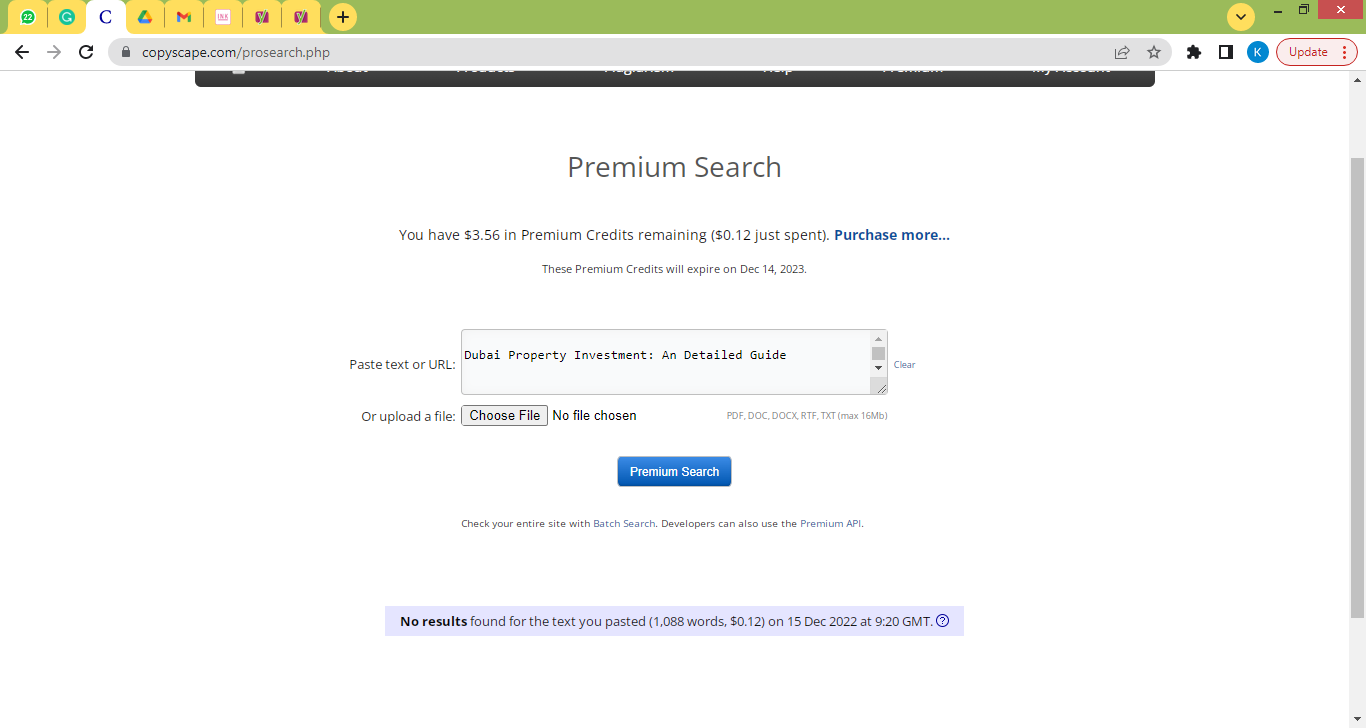Open the Batch Search link

coord(624,523)
